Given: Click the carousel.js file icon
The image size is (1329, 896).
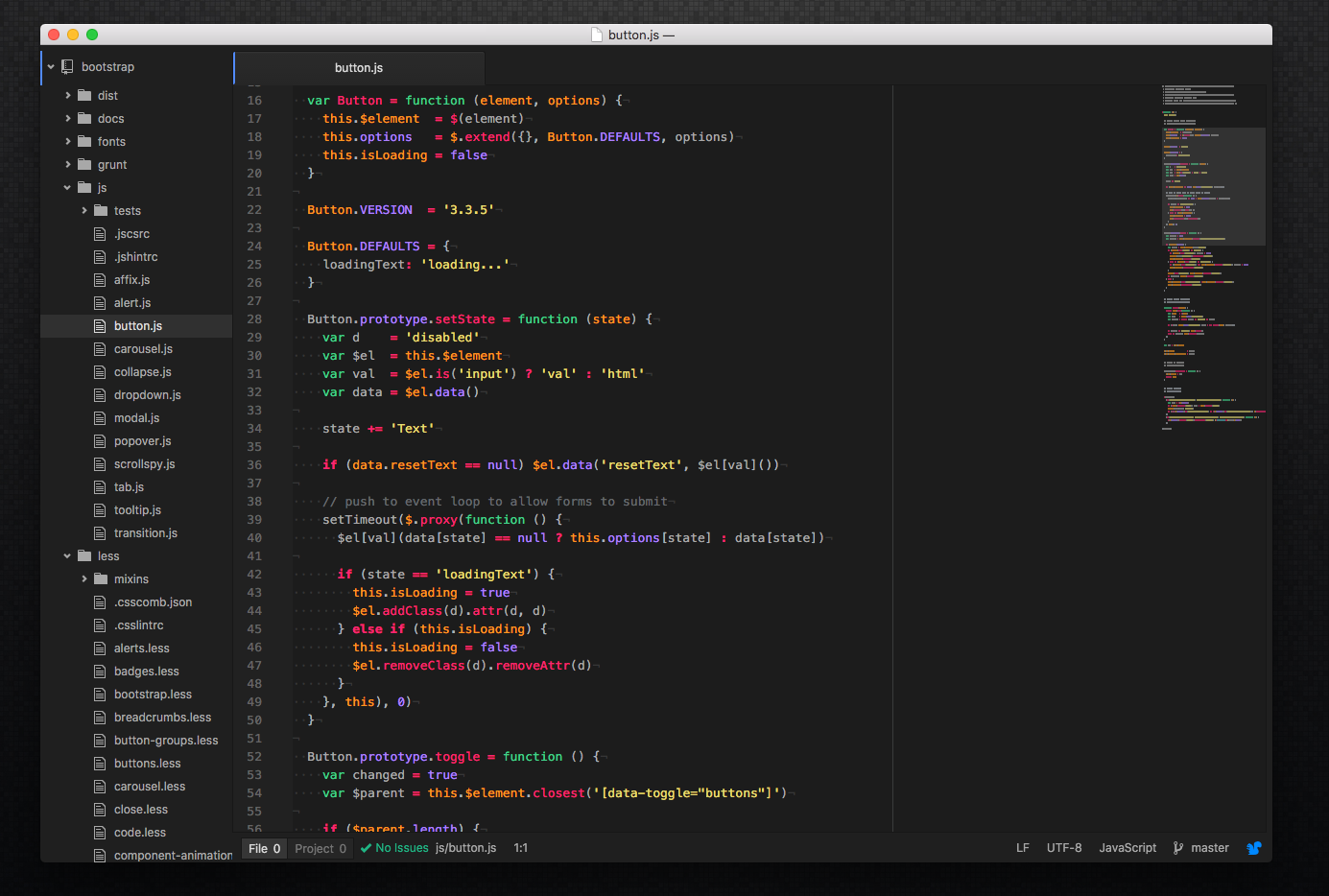Looking at the screenshot, I should (100, 349).
